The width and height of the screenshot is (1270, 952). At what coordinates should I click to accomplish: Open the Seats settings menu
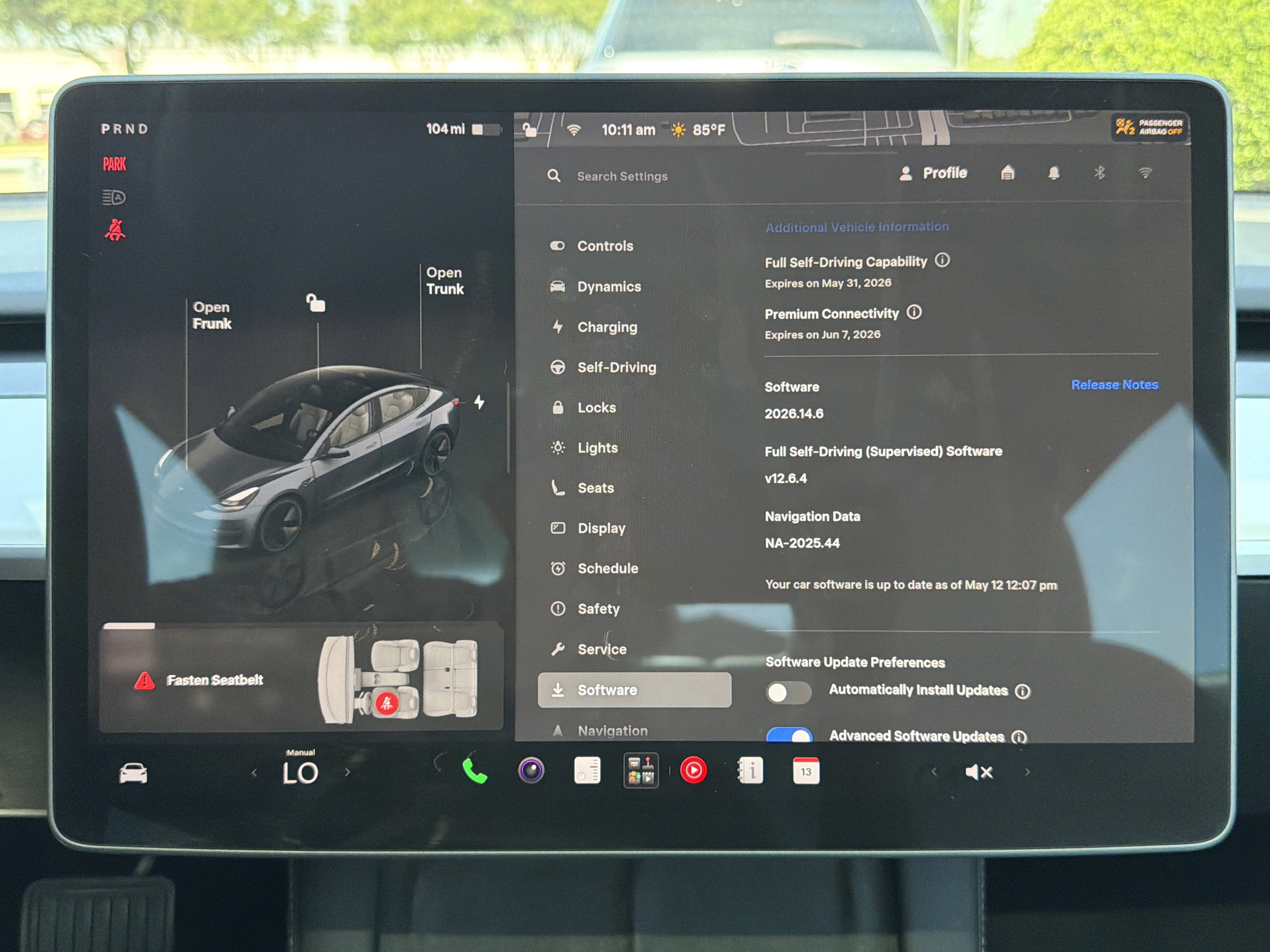click(x=634, y=488)
